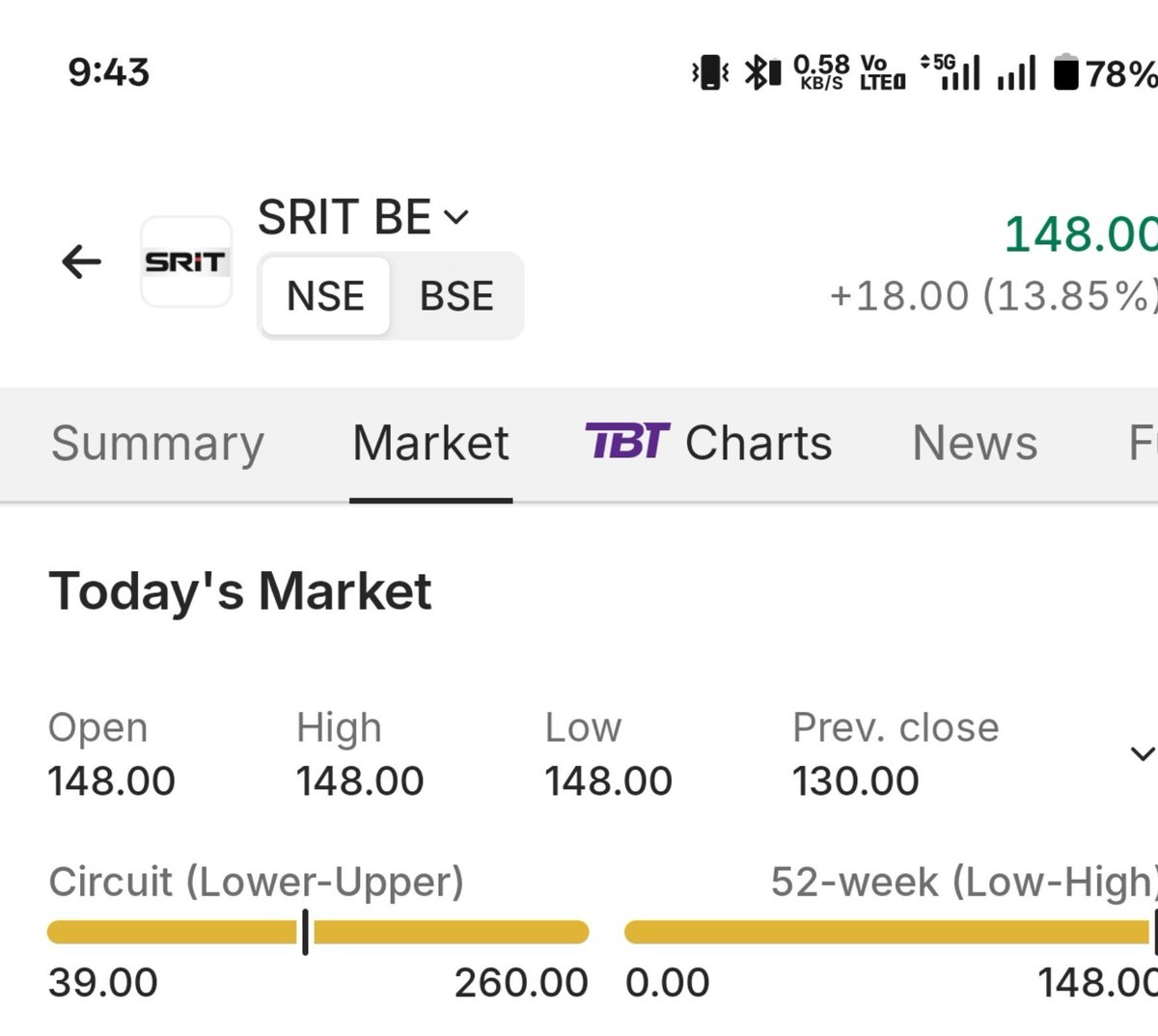Switch to the BSE exchange

[456, 296]
